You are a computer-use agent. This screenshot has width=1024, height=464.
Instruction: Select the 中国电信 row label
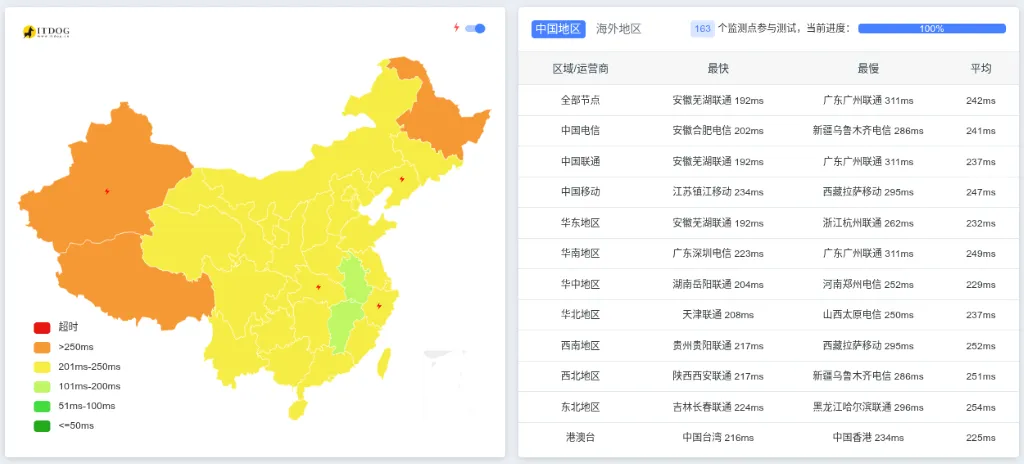click(x=580, y=131)
